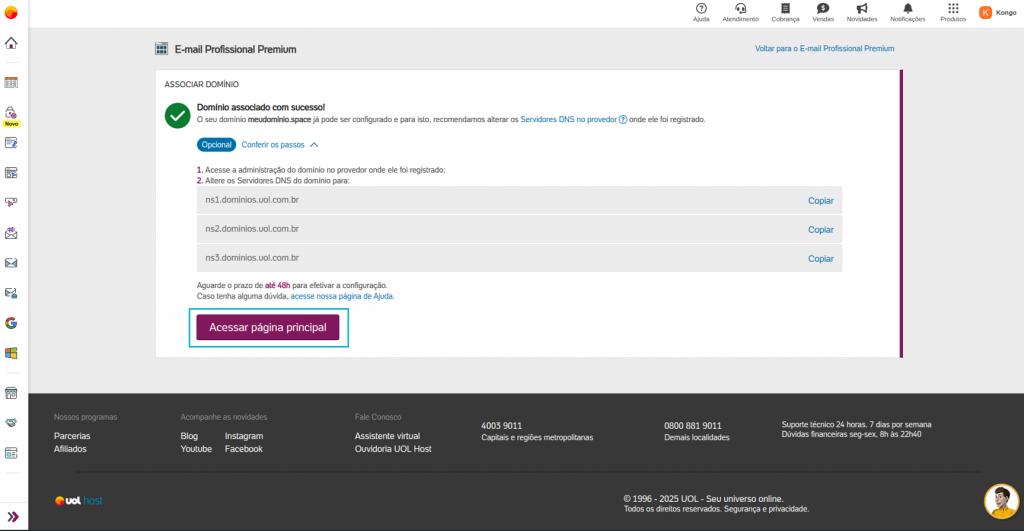Click the meudominio.space domain text
This screenshot has height=531, width=1024.
coord(280,120)
